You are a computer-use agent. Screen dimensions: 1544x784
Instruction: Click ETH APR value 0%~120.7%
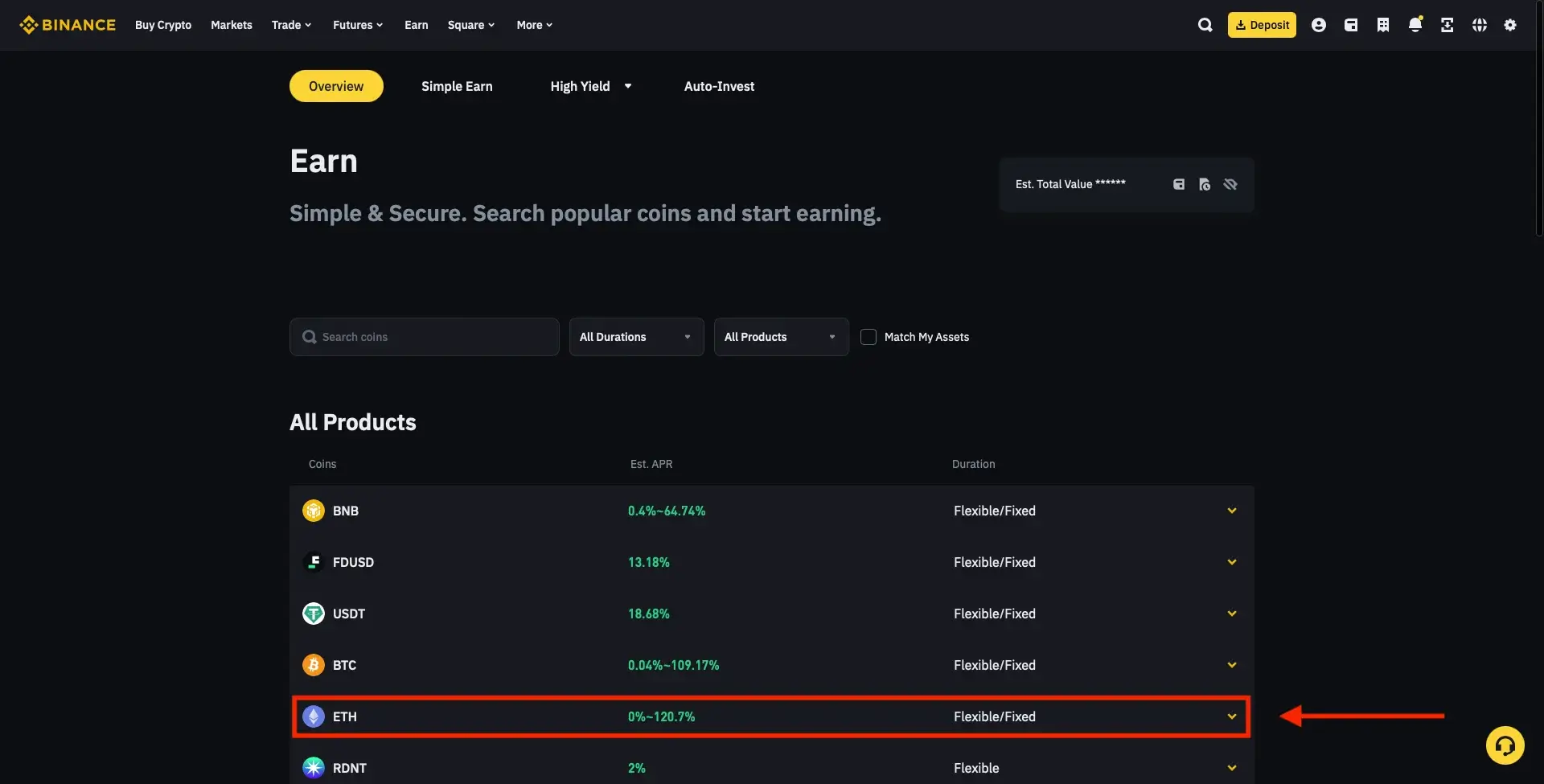tap(662, 716)
